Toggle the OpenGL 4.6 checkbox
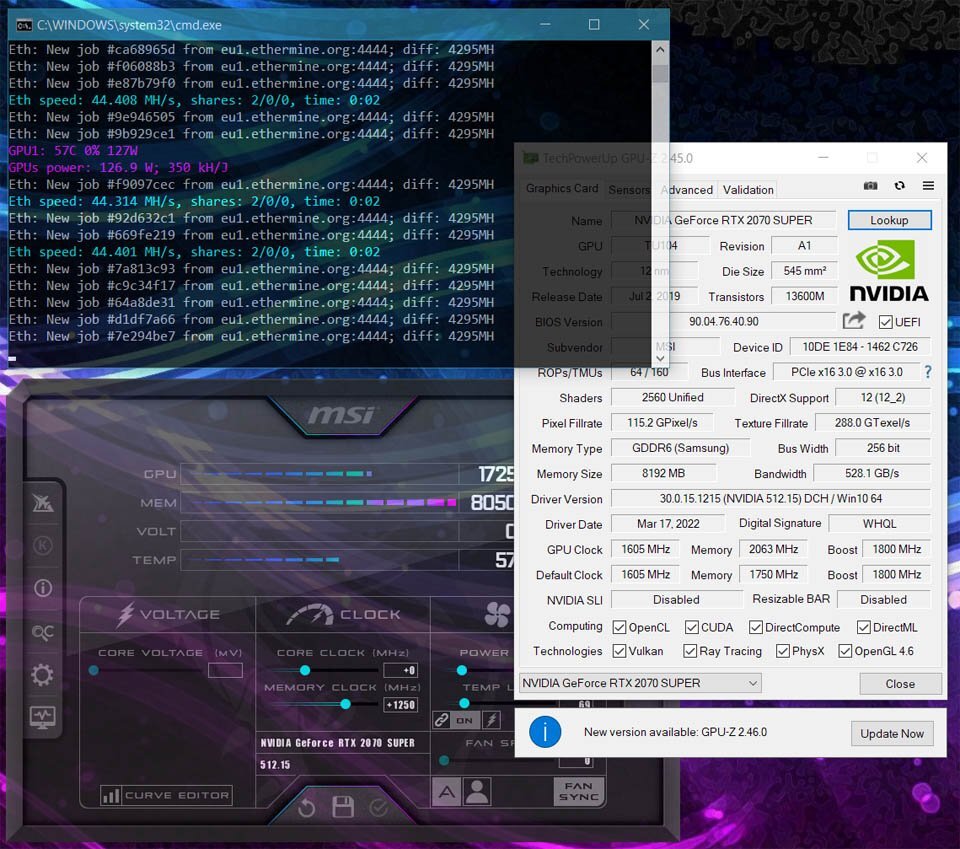 pyautogui.click(x=845, y=651)
